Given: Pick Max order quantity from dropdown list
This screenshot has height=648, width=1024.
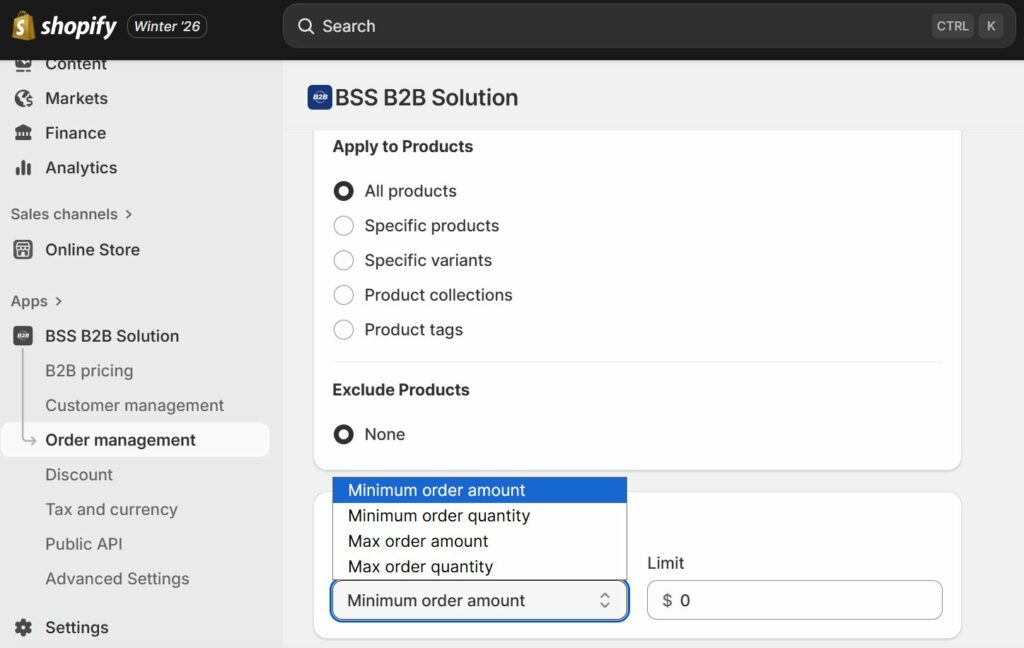Looking at the screenshot, I should [479, 566].
